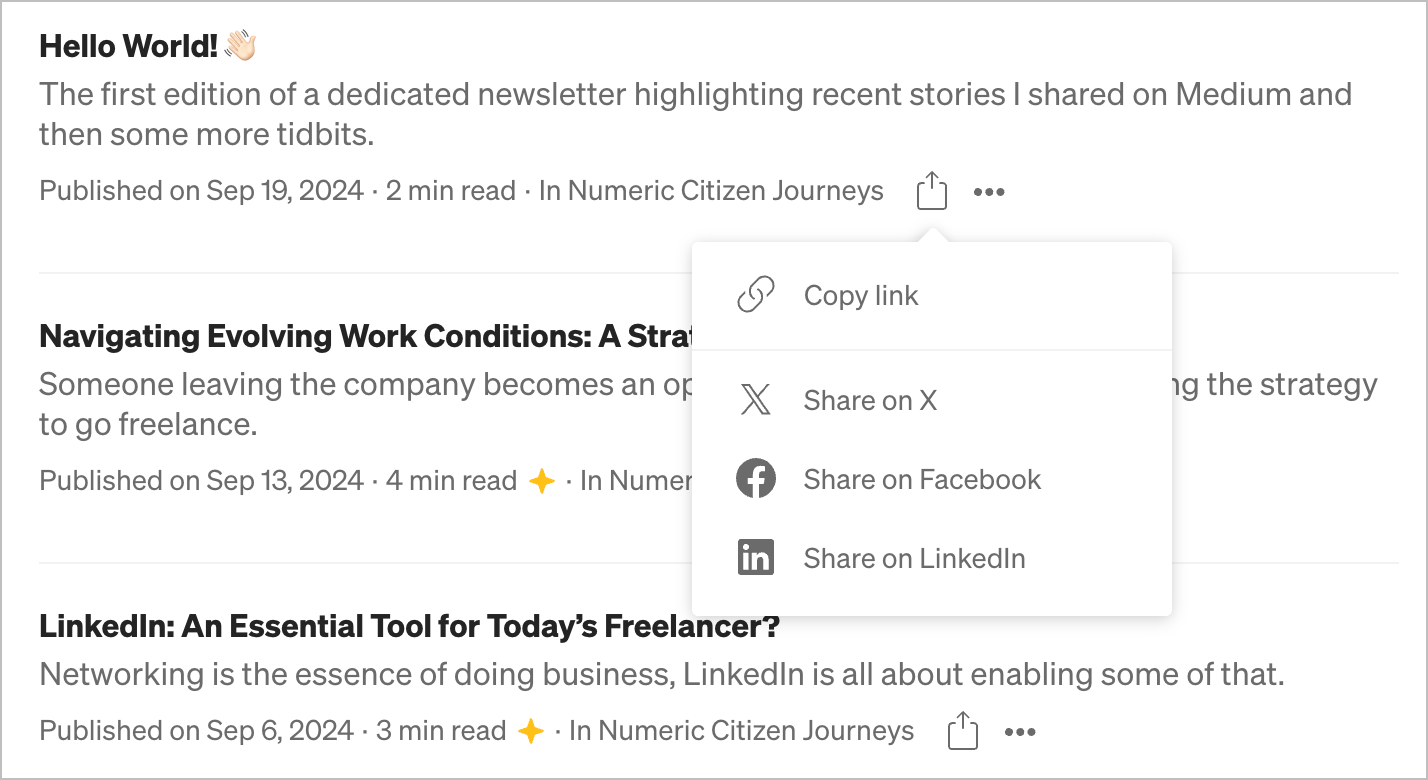The image size is (1428, 780).
Task: Click the X logo icon
Action: click(x=756, y=400)
